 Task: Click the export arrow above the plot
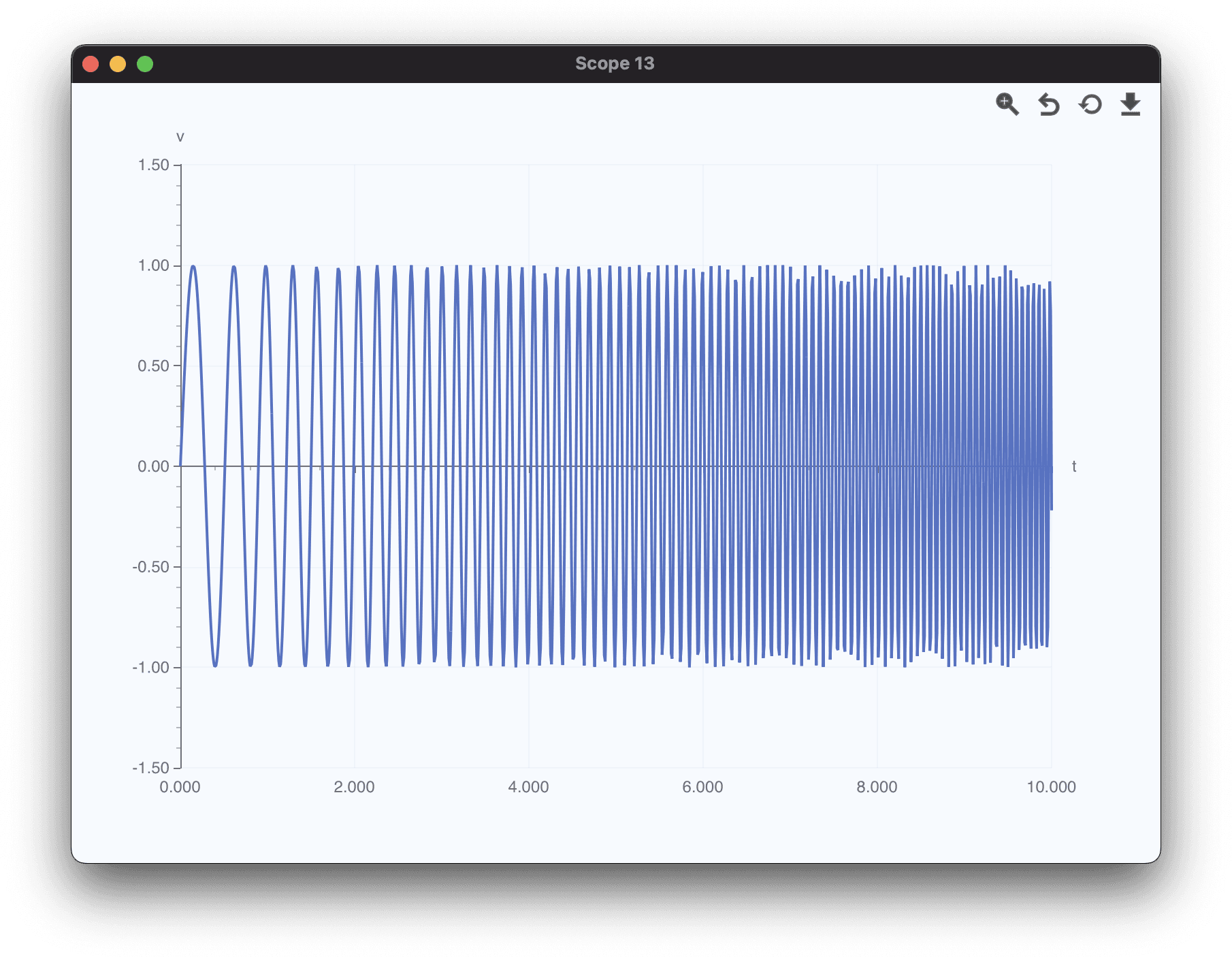click(x=1130, y=103)
